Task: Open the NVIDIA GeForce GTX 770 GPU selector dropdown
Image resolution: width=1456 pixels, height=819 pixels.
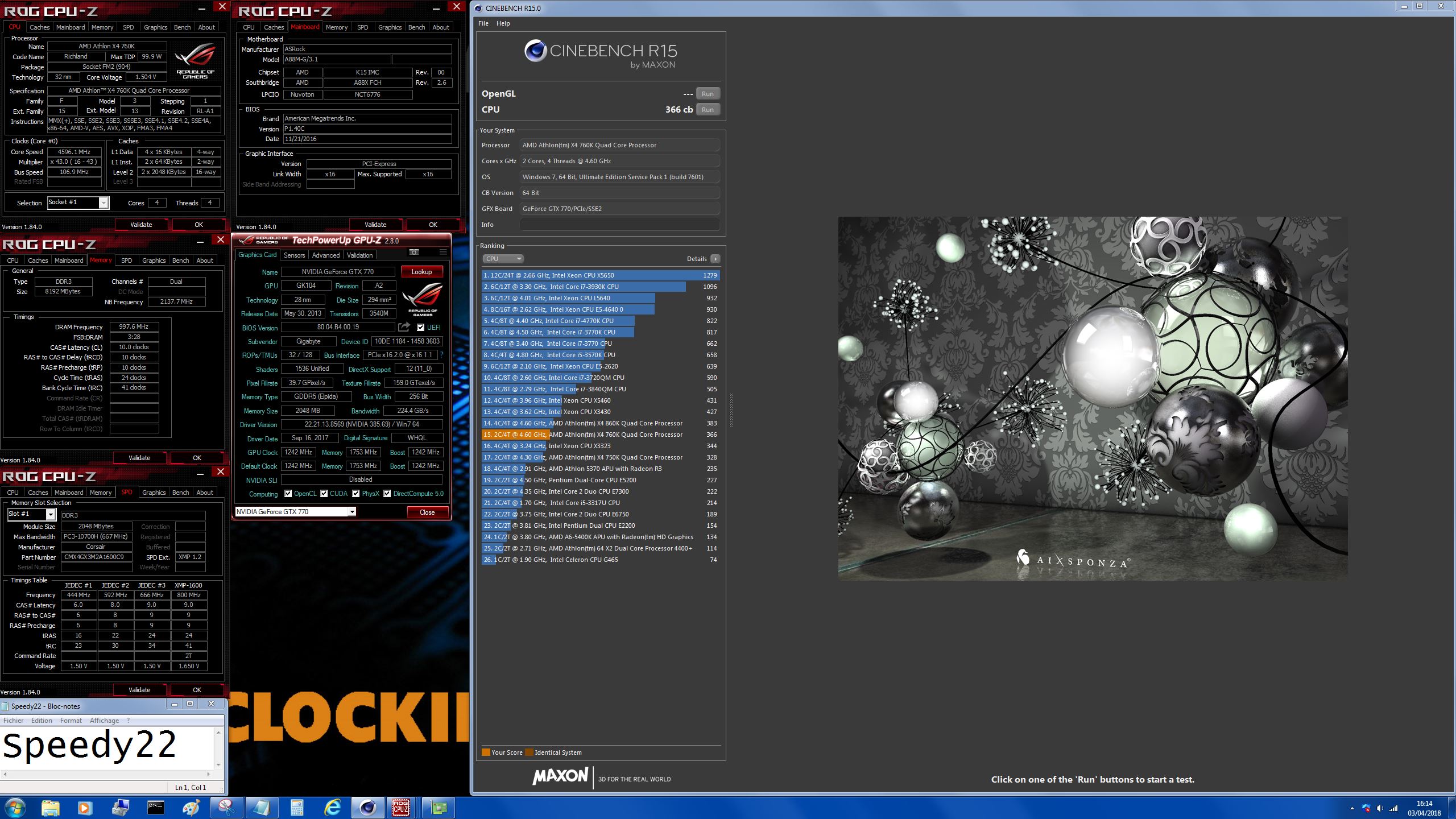Action: click(296, 512)
